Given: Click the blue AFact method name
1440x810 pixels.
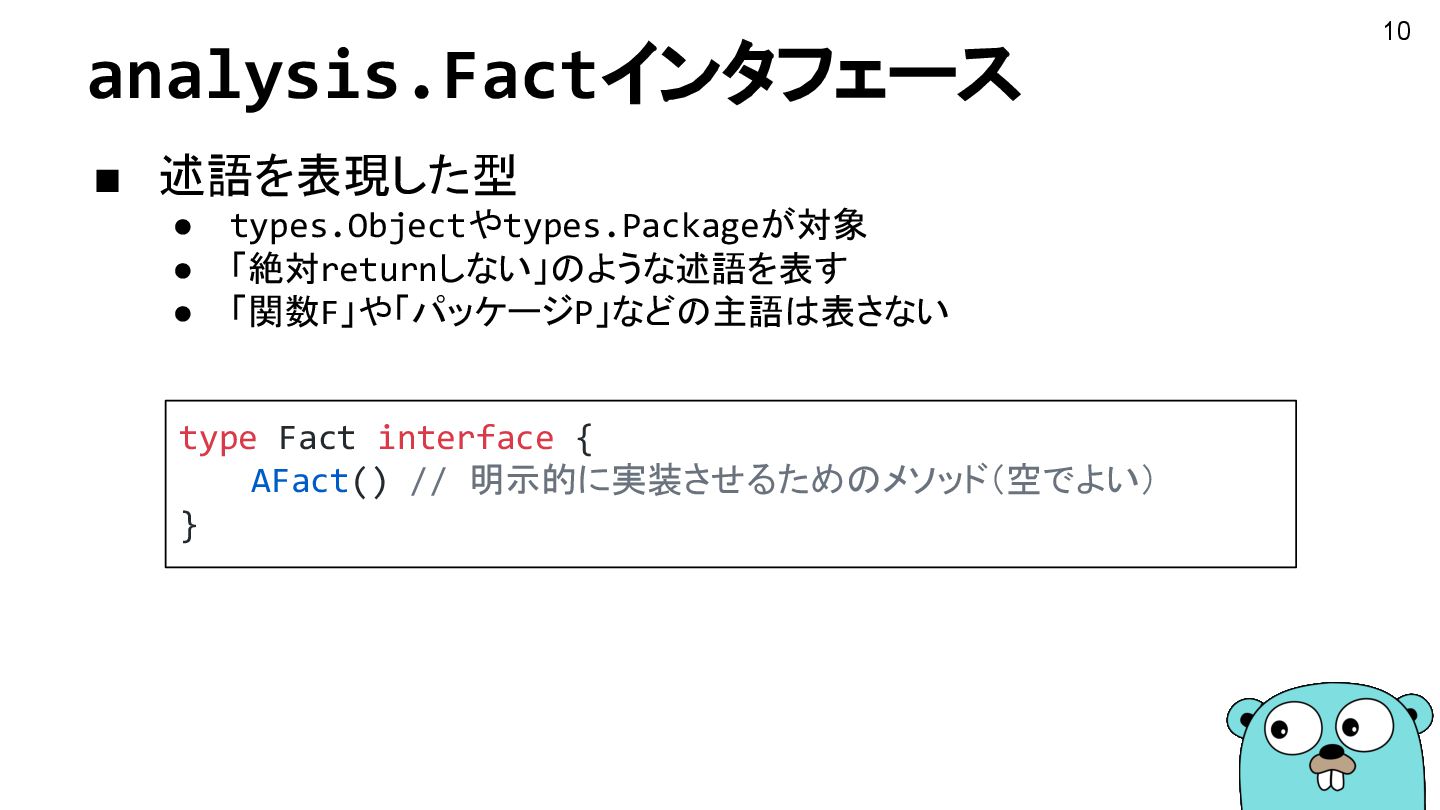Looking at the screenshot, I should click(299, 481).
